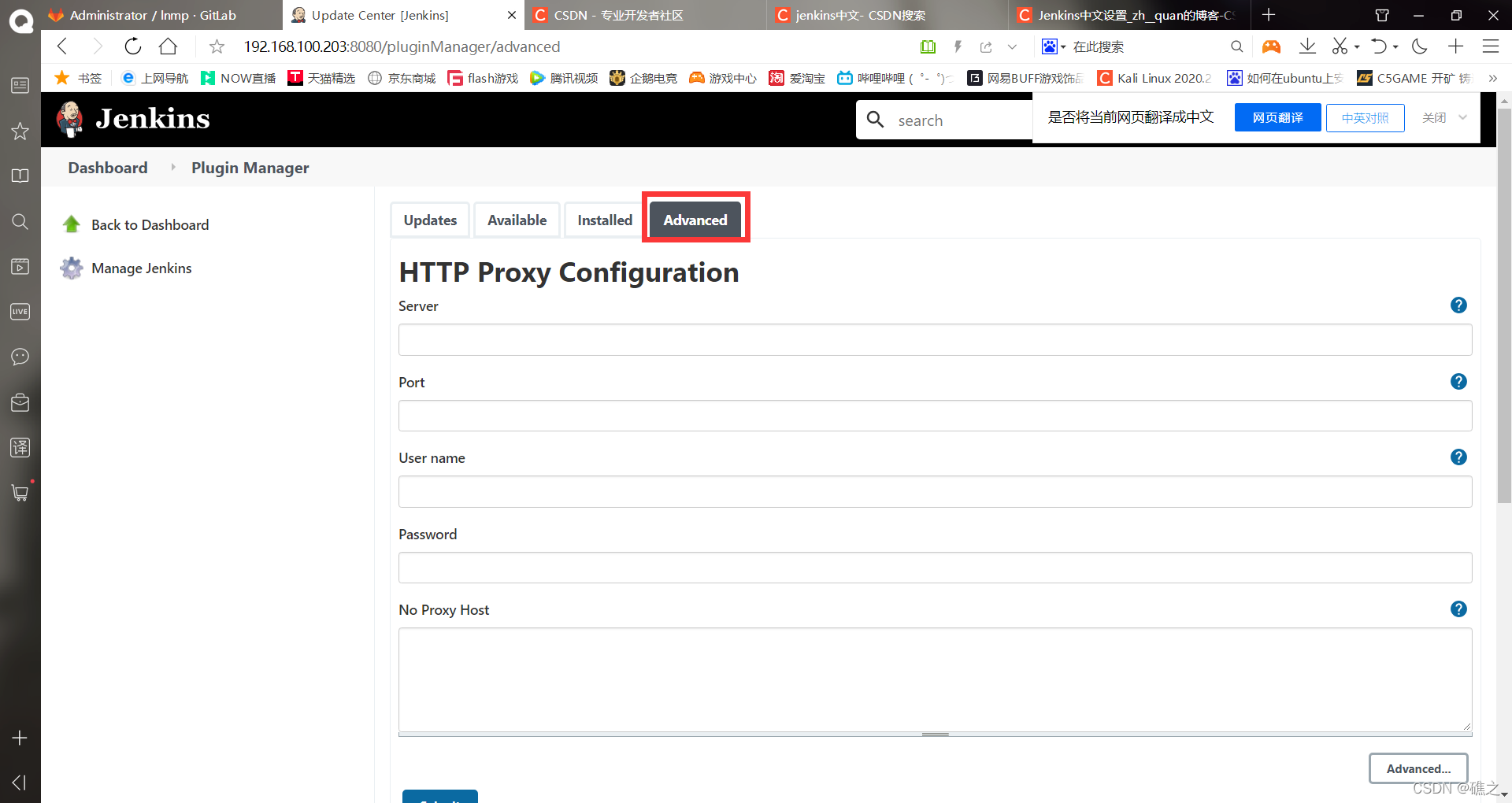This screenshot has width=1512, height=803.
Task: Toggle night mode moon icon
Action: pyautogui.click(x=1420, y=46)
